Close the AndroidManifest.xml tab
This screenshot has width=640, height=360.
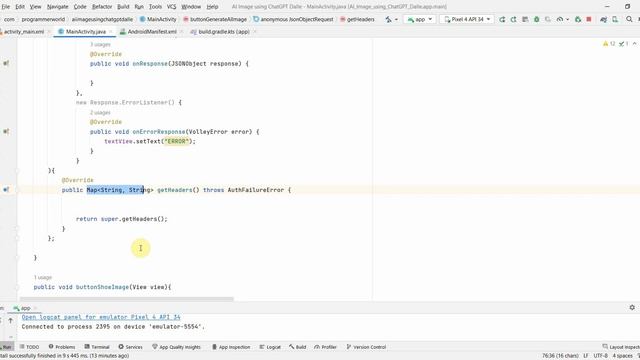(x=182, y=31)
